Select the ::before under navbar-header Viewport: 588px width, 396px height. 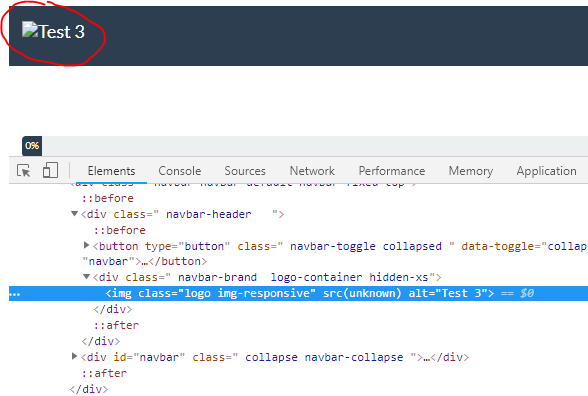click(x=120, y=230)
